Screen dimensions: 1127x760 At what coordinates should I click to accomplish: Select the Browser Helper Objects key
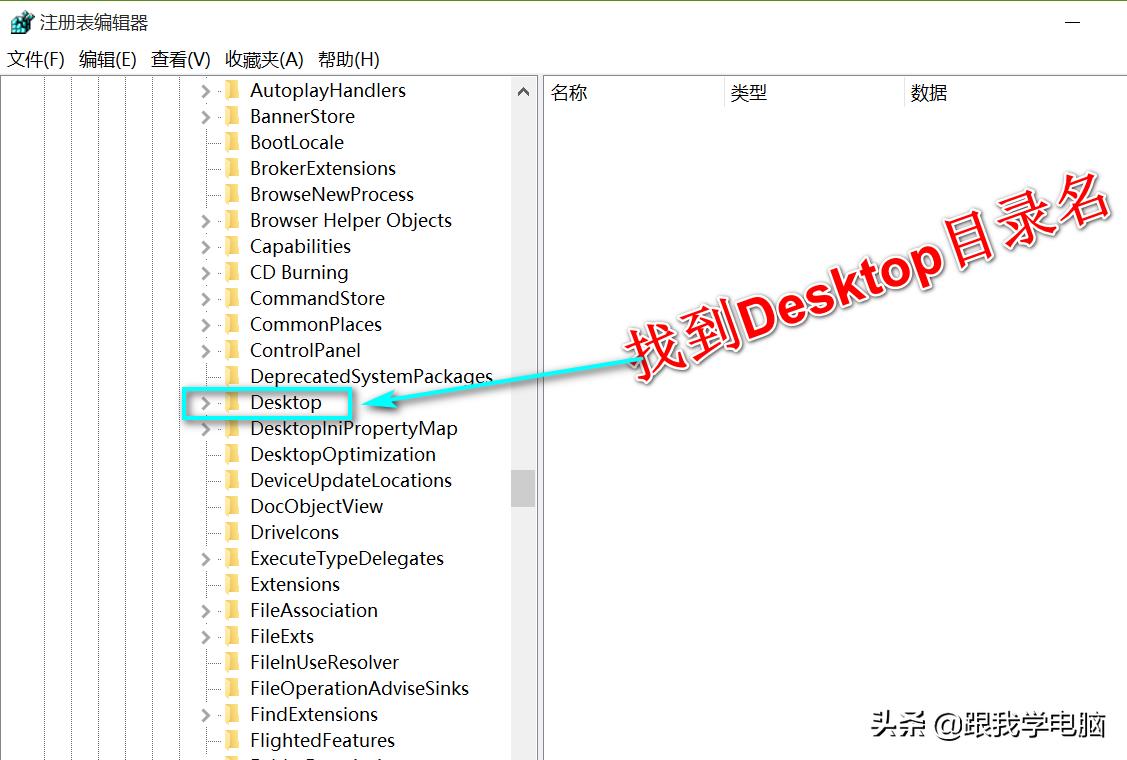351,221
